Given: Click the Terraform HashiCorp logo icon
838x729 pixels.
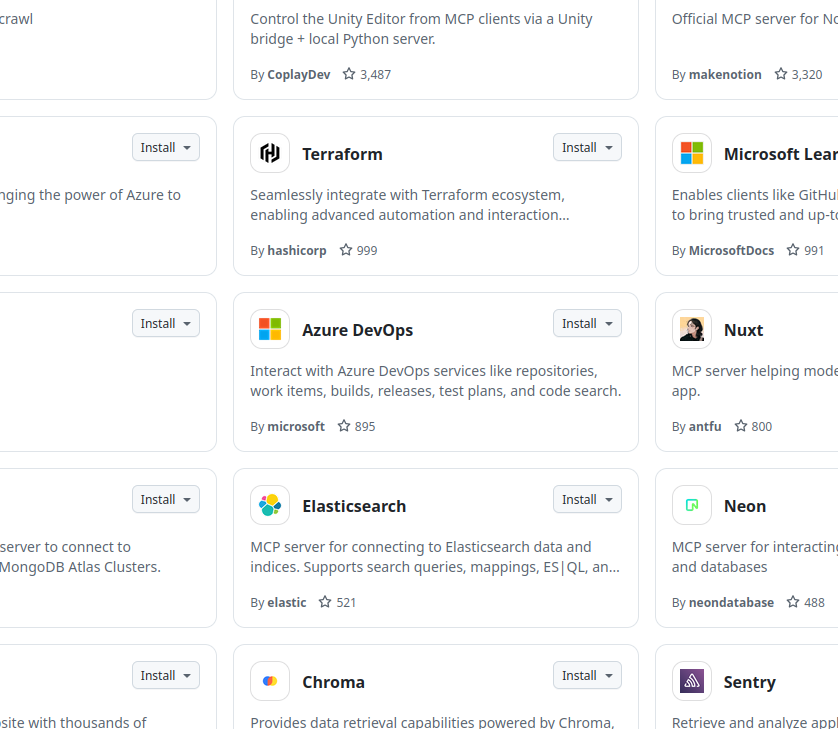Looking at the screenshot, I should [x=270, y=153].
